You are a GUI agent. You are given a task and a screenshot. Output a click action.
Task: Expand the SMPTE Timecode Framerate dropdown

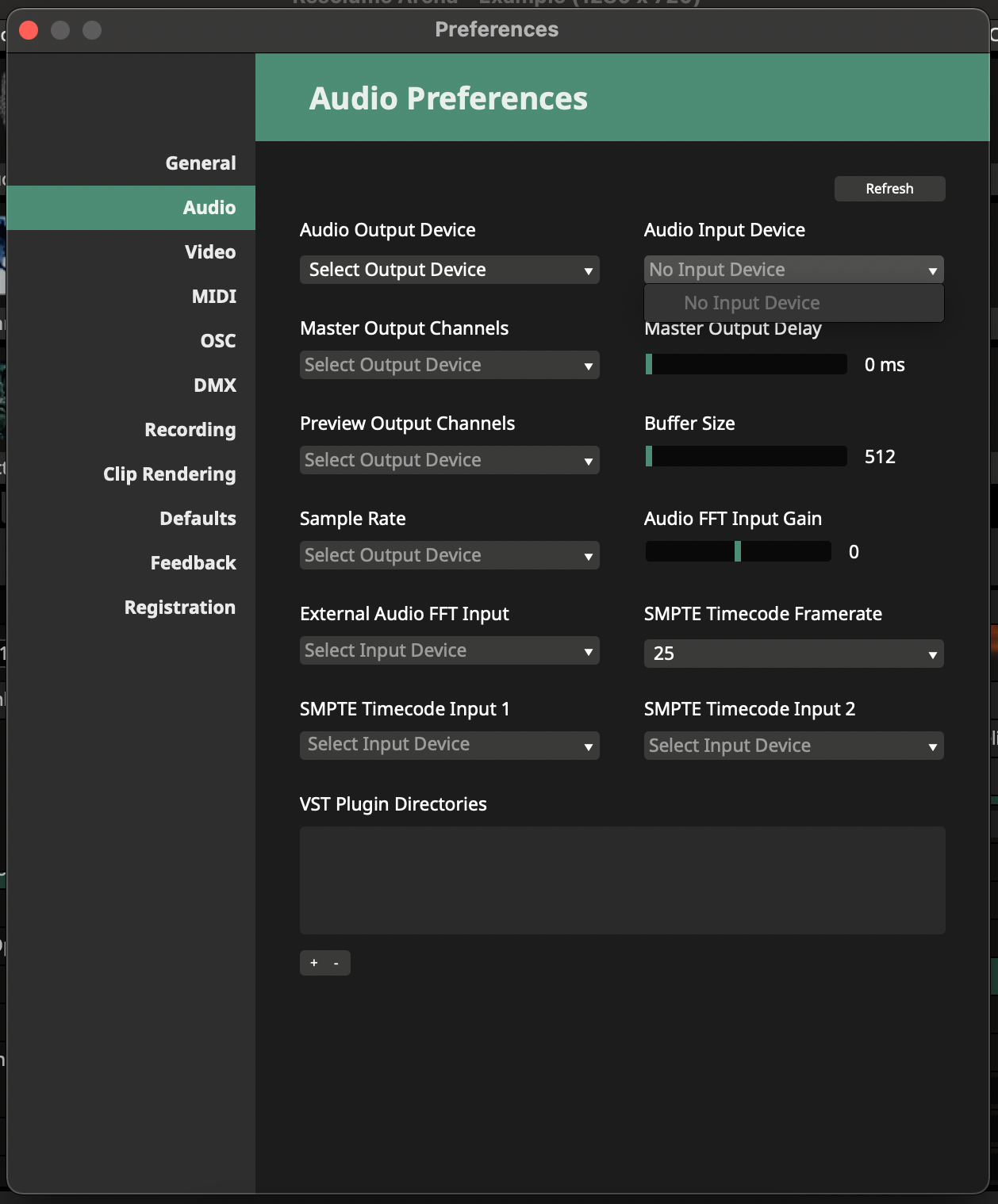coord(793,654)
